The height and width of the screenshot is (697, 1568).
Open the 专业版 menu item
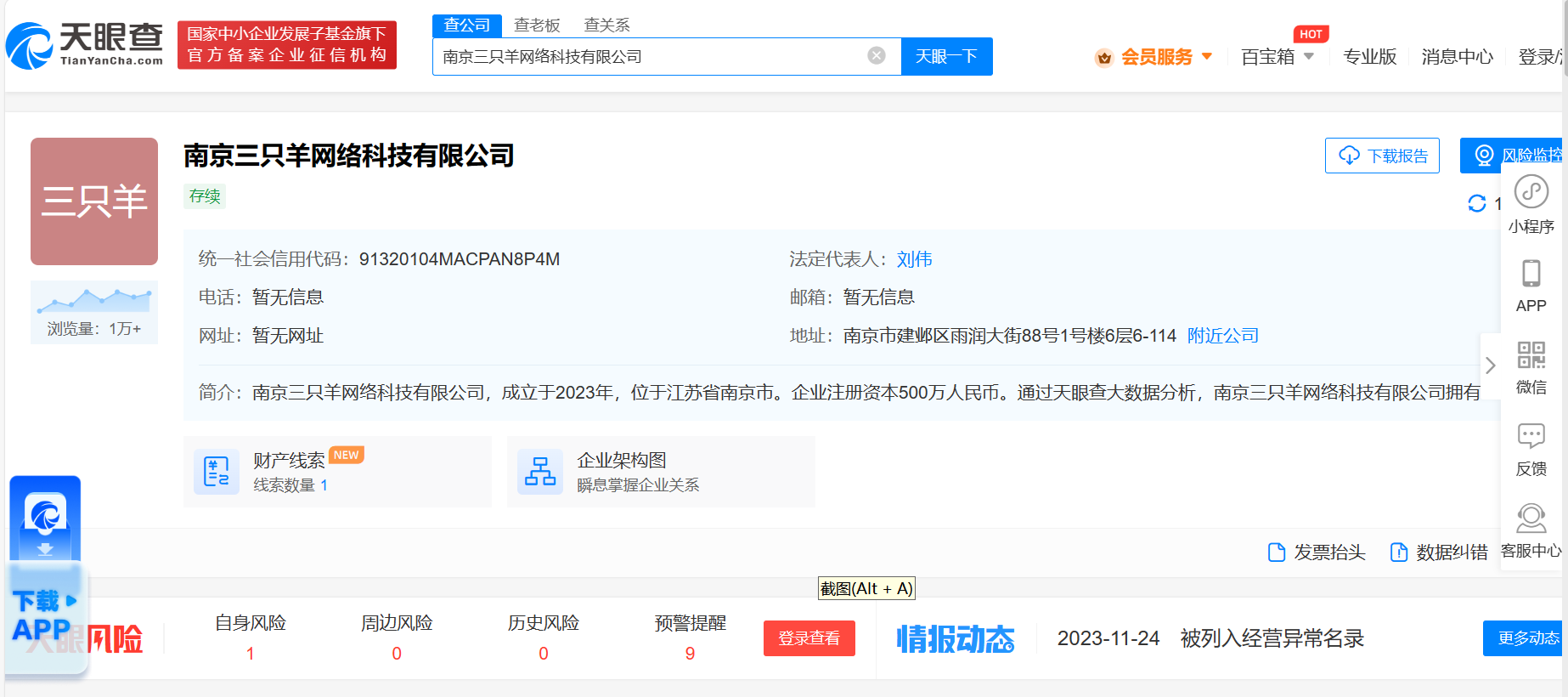(x=1369, y=57)
